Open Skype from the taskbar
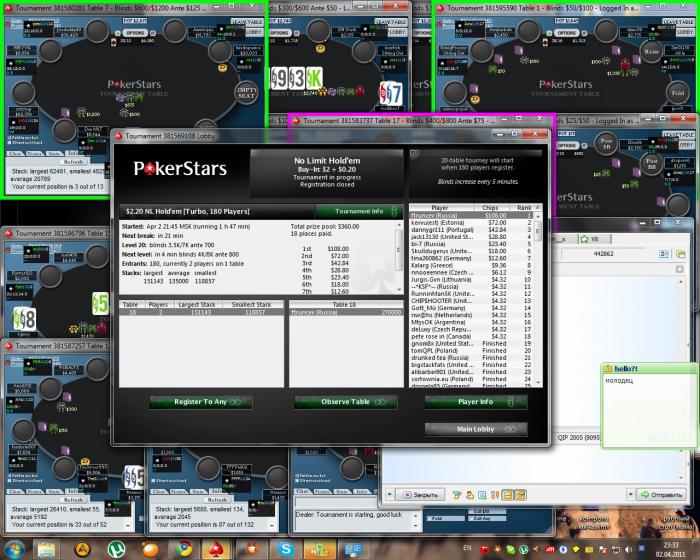The image size is (700, 560). [286, 549]
